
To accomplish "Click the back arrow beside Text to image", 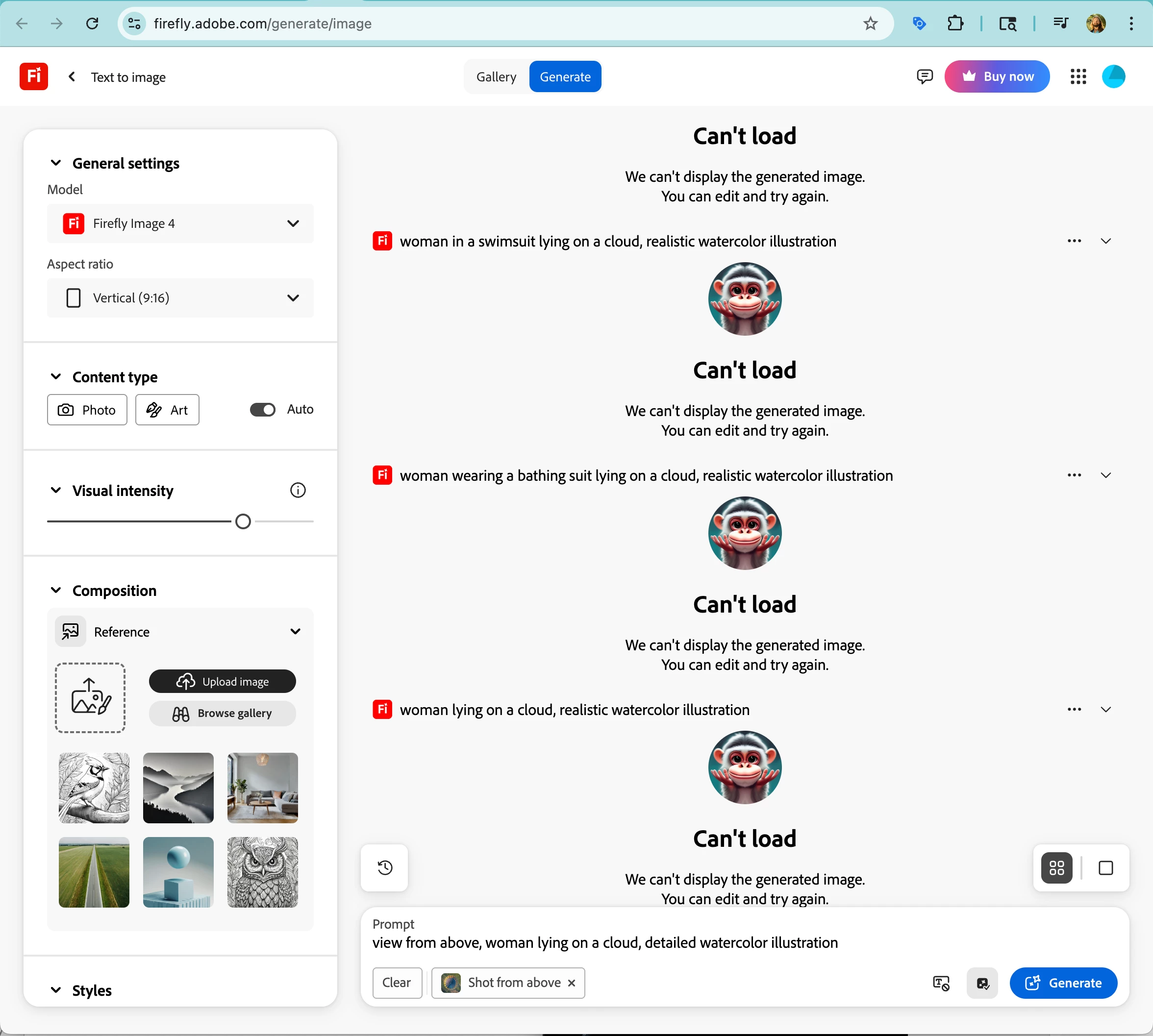I will 72,76.
